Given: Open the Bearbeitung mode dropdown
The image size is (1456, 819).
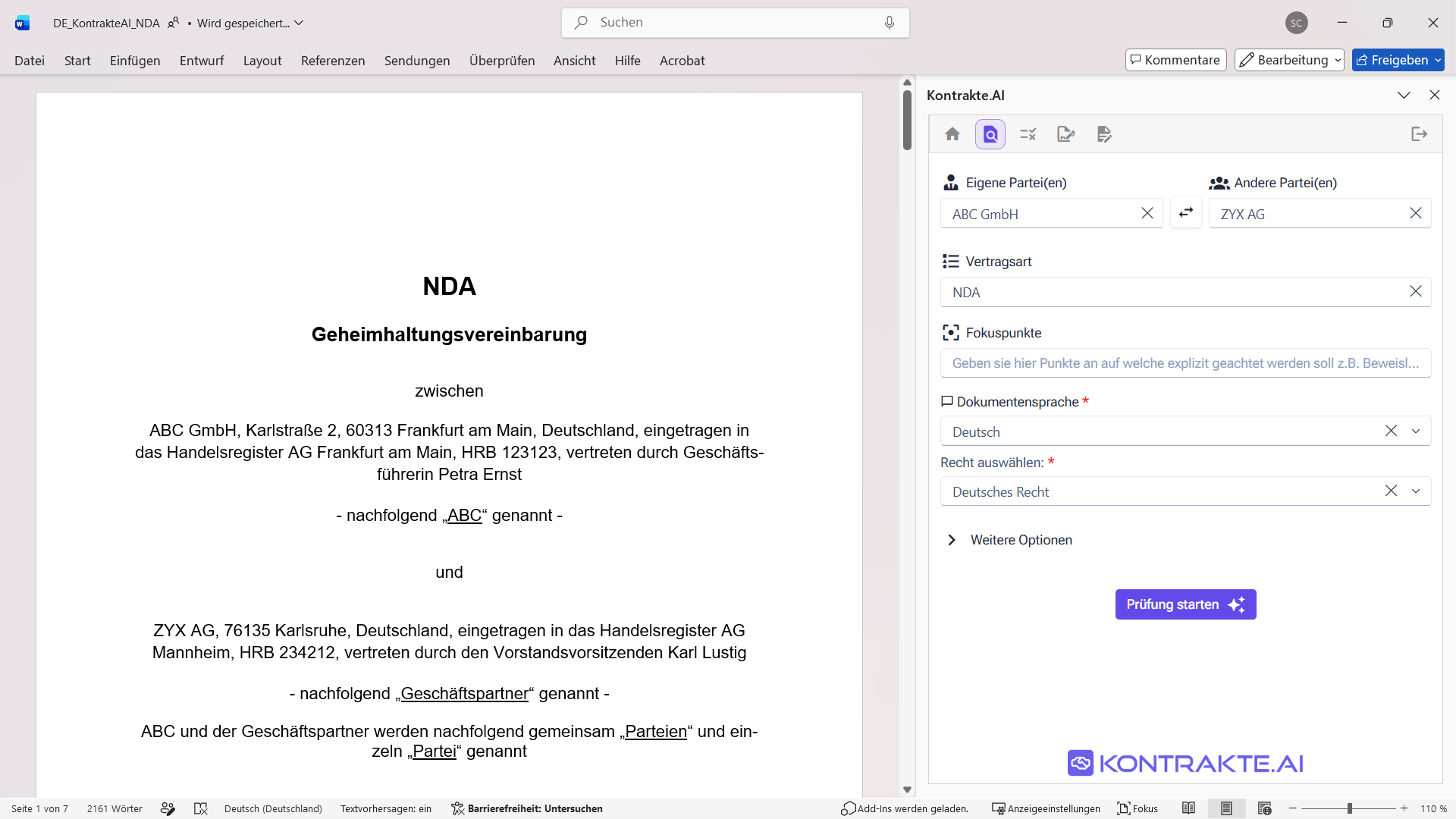Looking at the screenshot, I should [1289, 60].
